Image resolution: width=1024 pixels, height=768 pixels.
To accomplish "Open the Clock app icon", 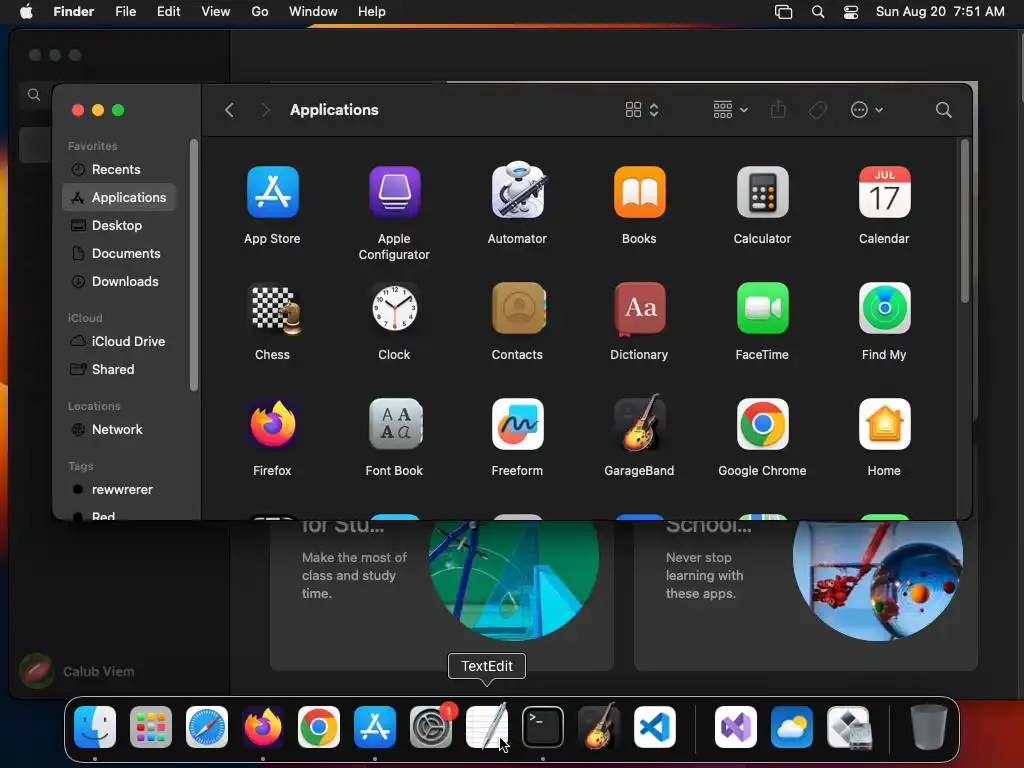I will tap(394, 308).
